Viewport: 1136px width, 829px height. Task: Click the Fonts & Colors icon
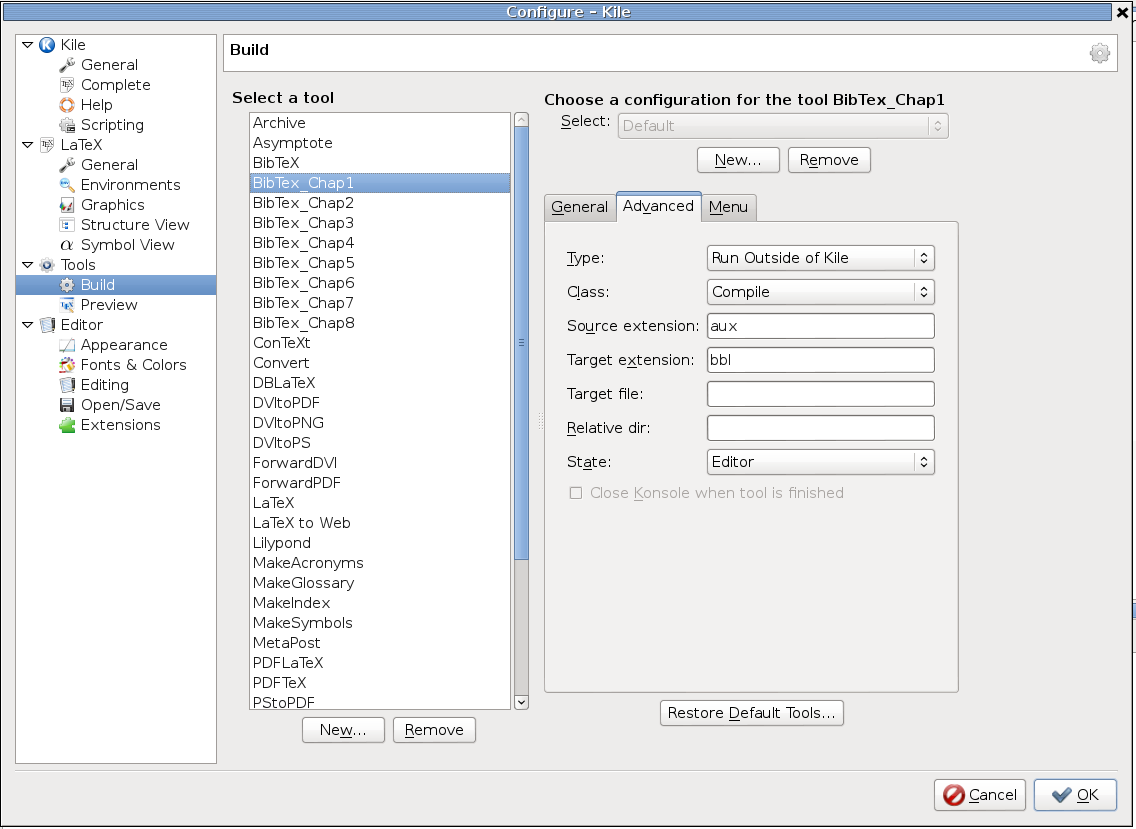67,364
